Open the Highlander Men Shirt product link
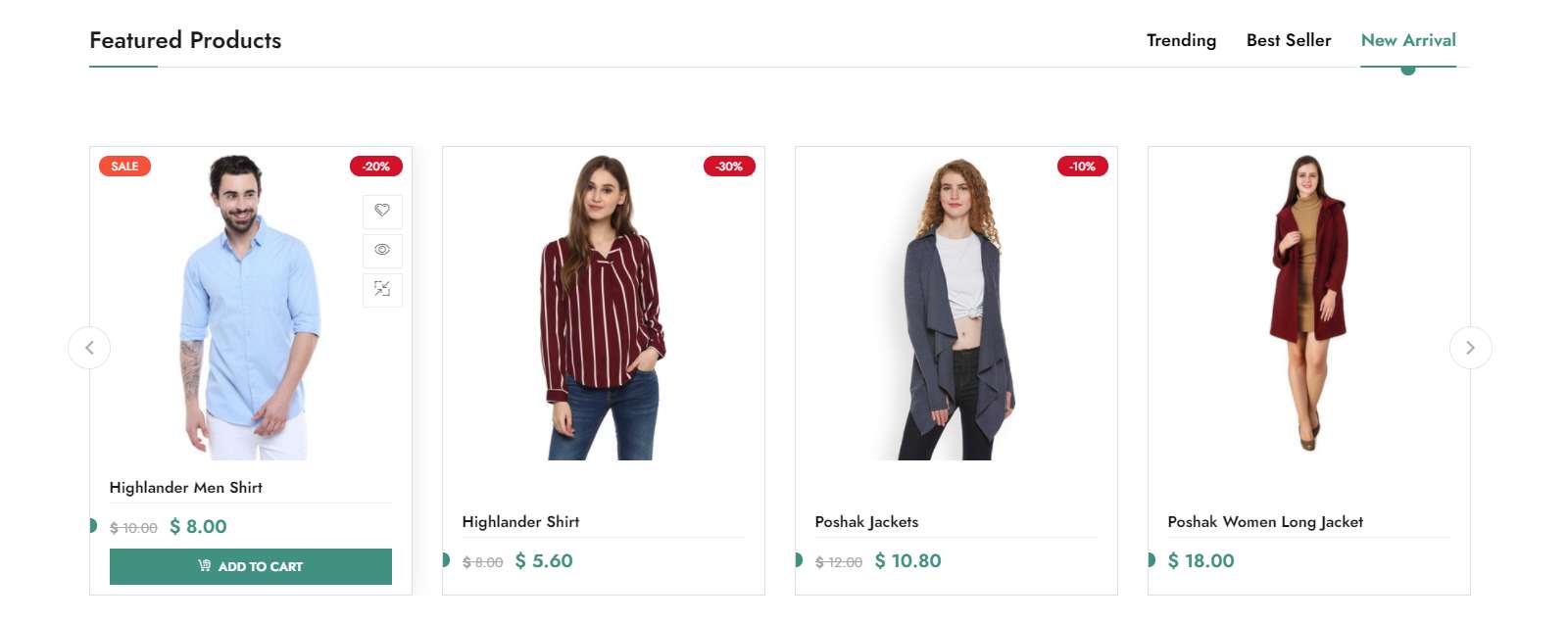Image resolution: width=1568 pixels, height=624 pixels. coord(186,487)
